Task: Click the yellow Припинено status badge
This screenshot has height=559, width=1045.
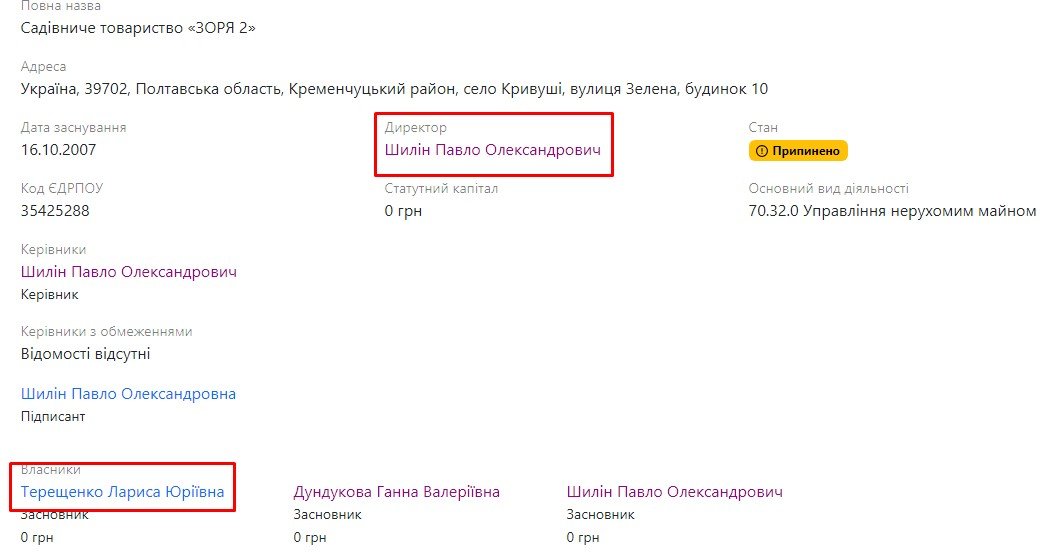Action: coord(798,151)
